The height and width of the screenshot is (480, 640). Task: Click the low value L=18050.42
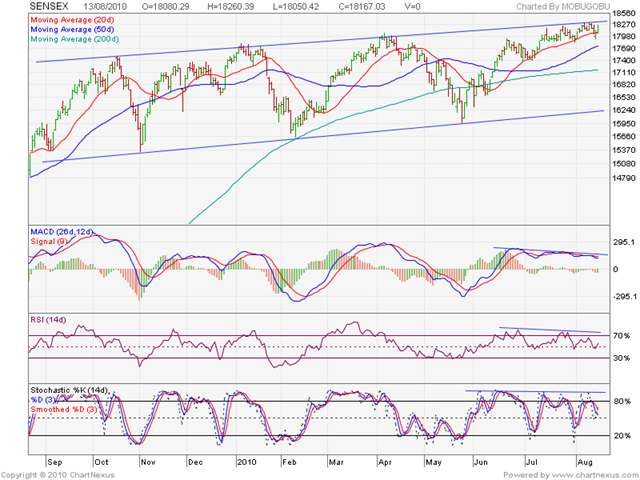point(296,7)
